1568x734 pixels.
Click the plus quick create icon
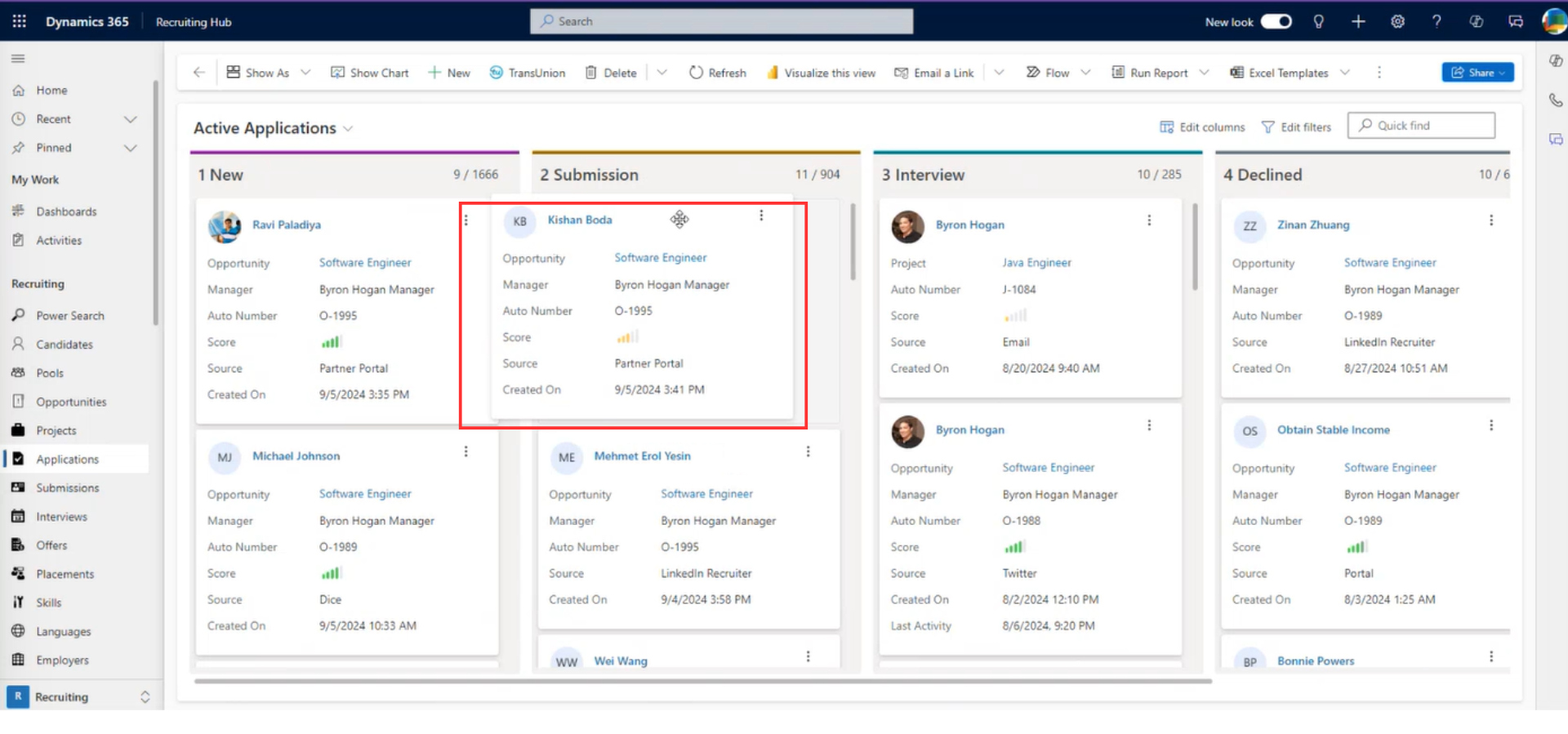[1357, 21]
